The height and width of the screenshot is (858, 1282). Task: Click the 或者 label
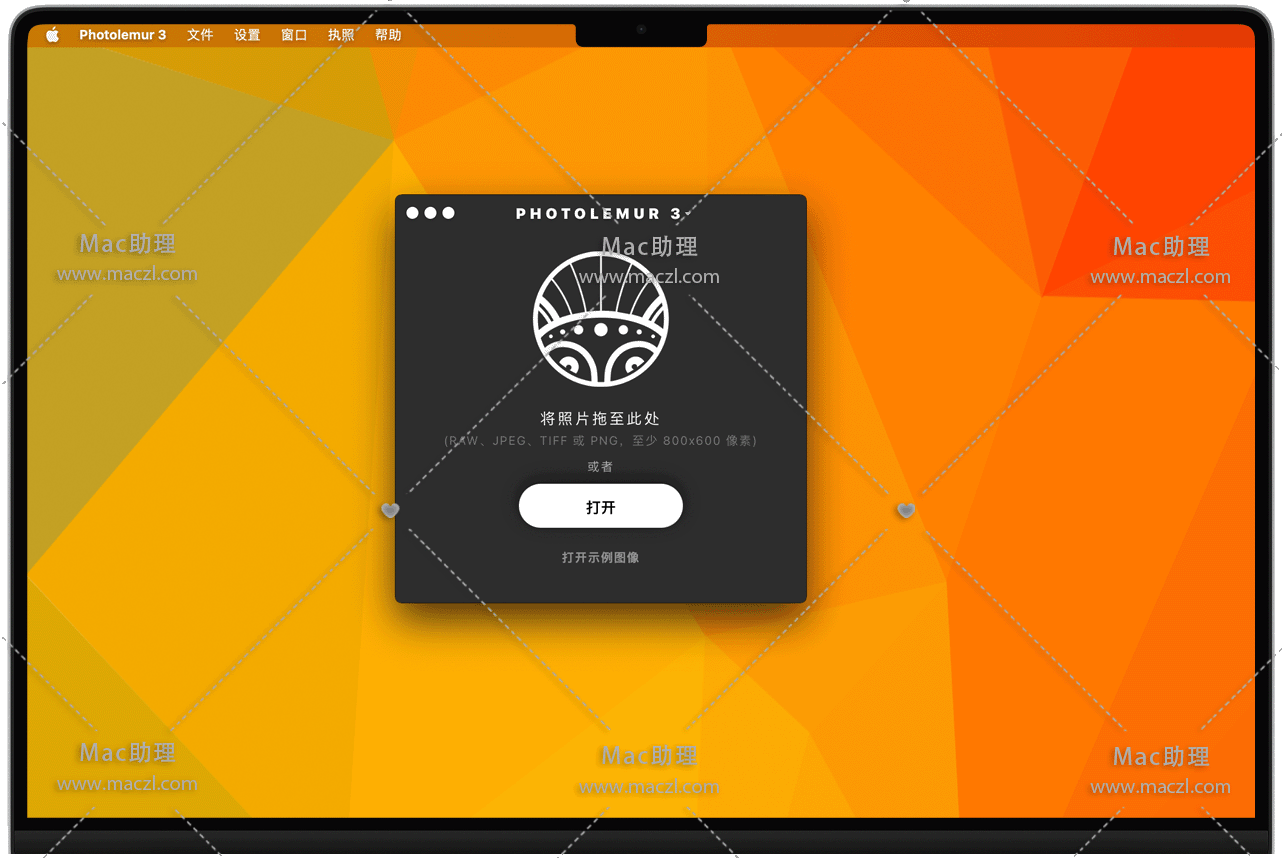(x=601, y=467)
